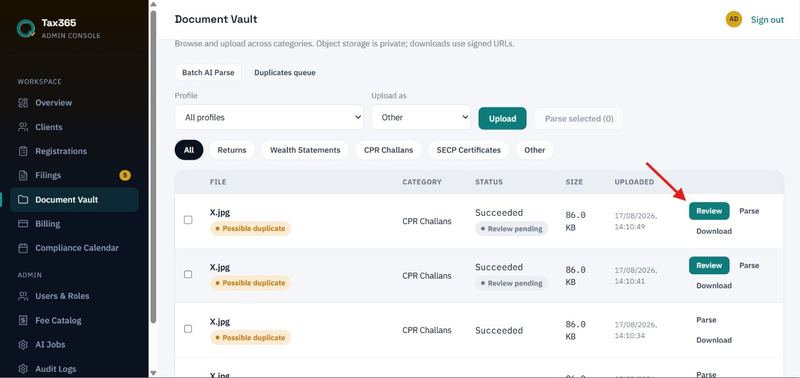
Task: Download the X.jpg uploaded at 14:10:34
Action: [714, 340]
